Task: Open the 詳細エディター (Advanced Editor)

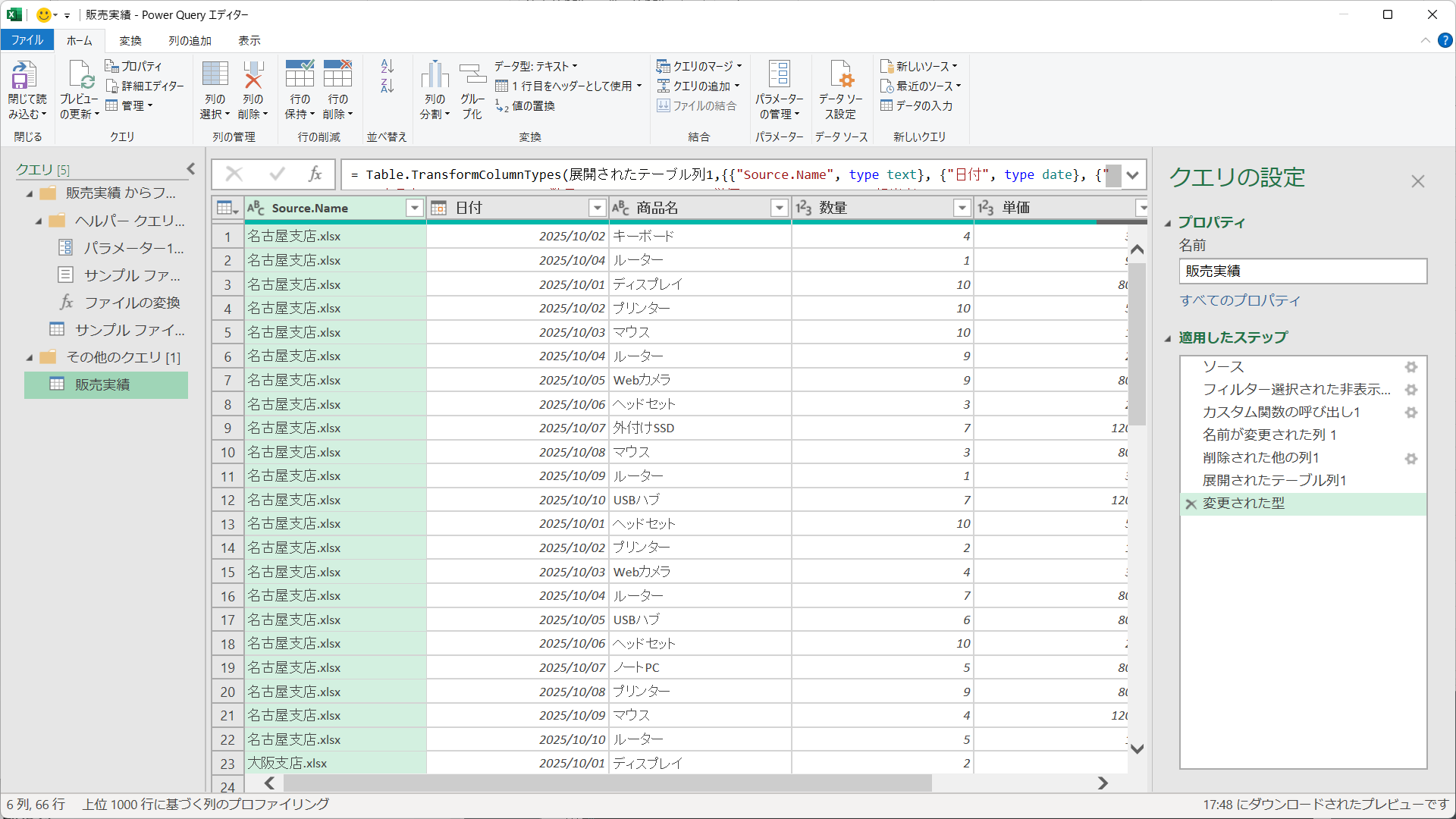Action: click(144, 86)
